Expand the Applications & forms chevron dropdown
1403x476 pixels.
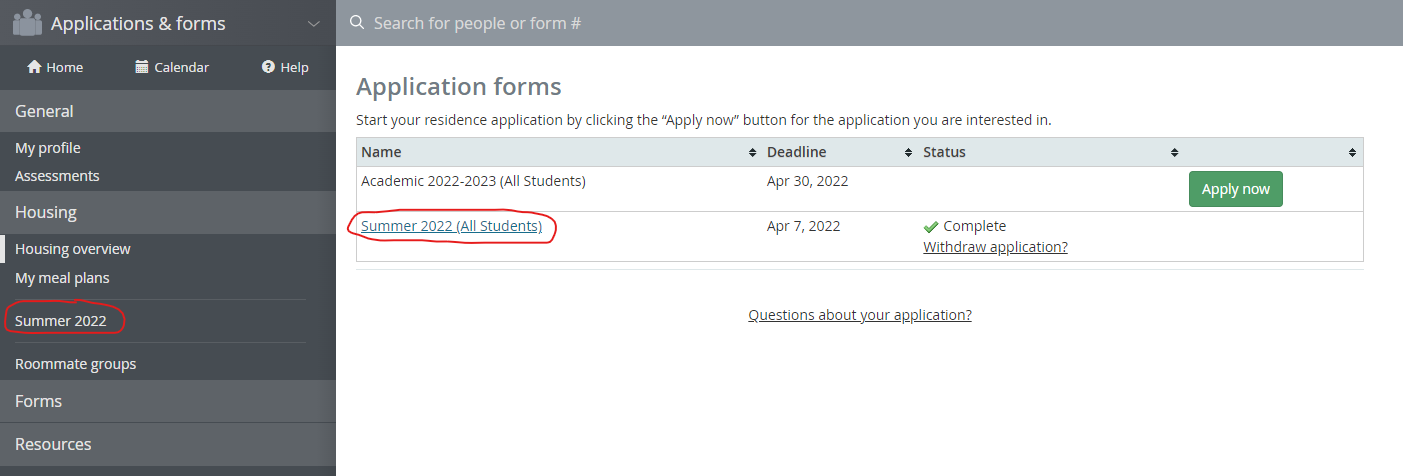(314, 23)
